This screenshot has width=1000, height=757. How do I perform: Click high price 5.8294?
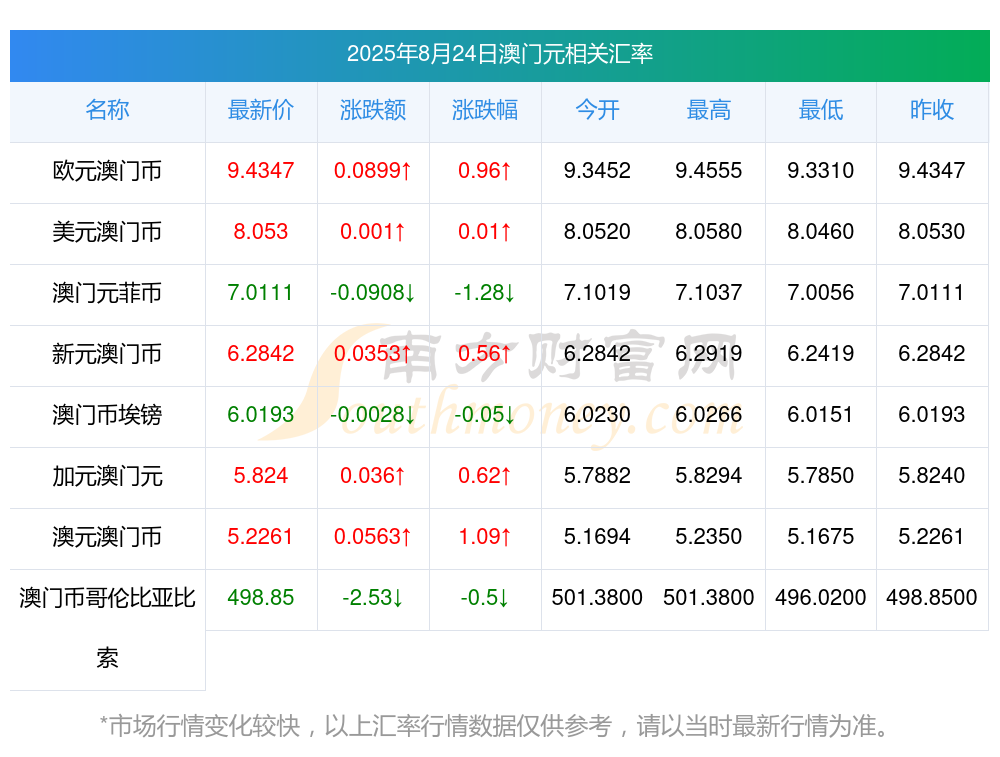click(x=709, y=476)
